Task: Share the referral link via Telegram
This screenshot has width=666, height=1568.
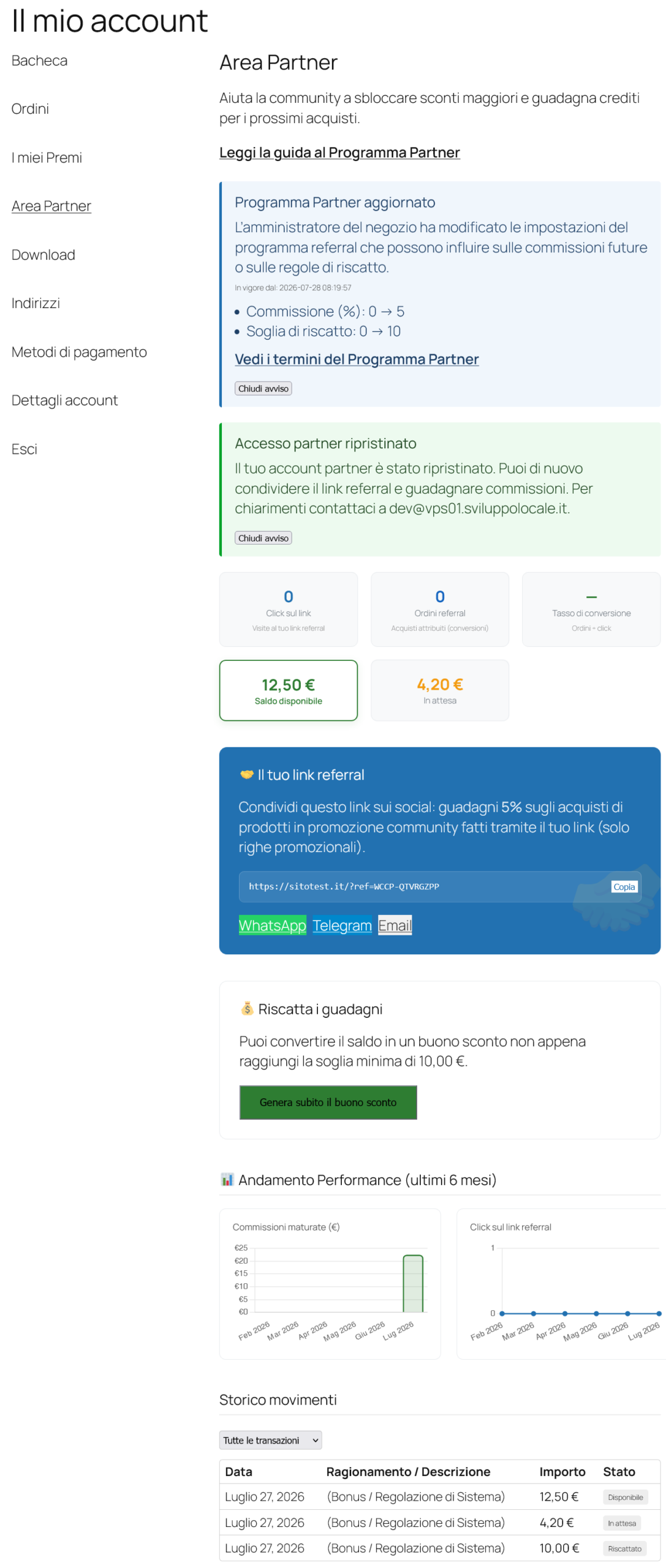Action: click(342, 924)
